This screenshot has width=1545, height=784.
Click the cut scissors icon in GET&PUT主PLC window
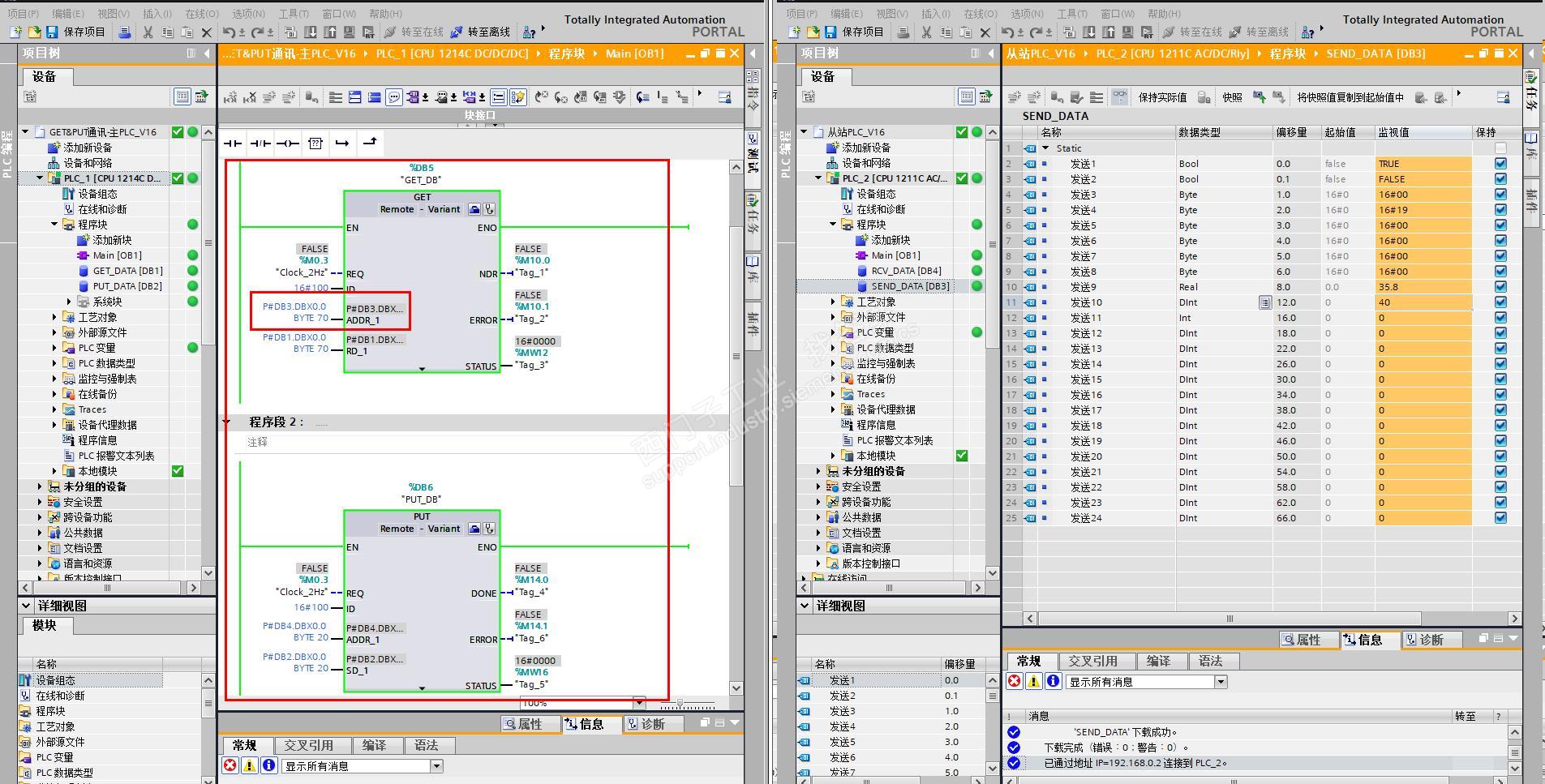[148, 32]
